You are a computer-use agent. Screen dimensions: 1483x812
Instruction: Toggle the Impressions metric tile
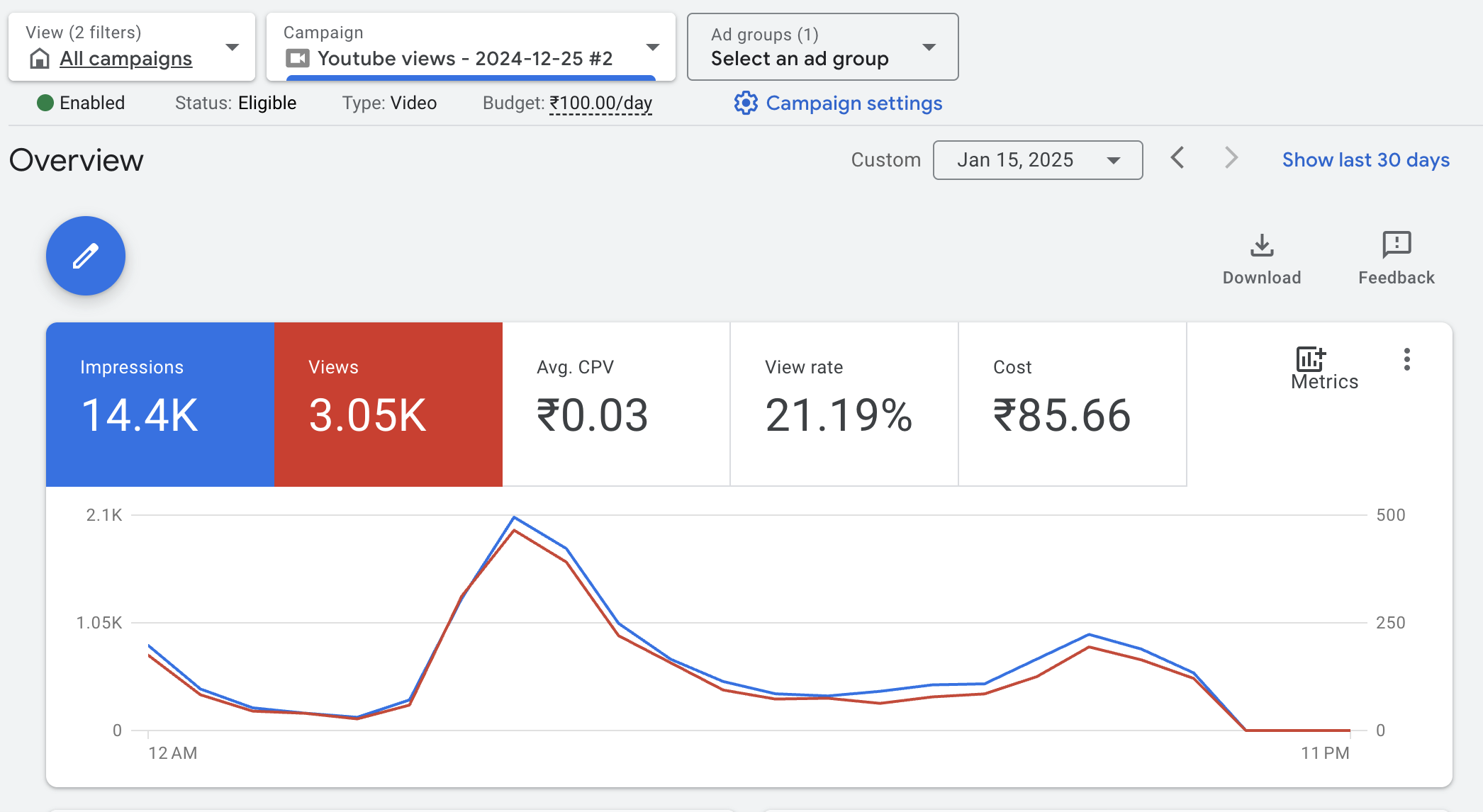160,404
